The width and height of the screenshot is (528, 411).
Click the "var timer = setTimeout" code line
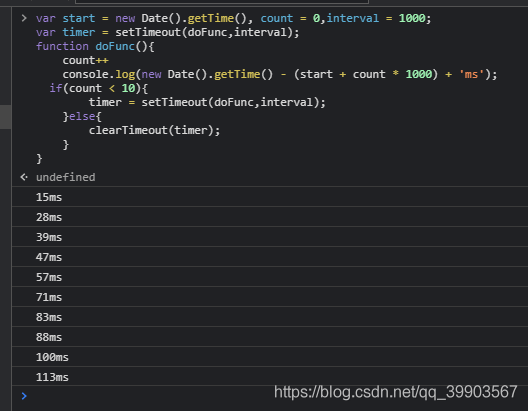click(168, 32)
